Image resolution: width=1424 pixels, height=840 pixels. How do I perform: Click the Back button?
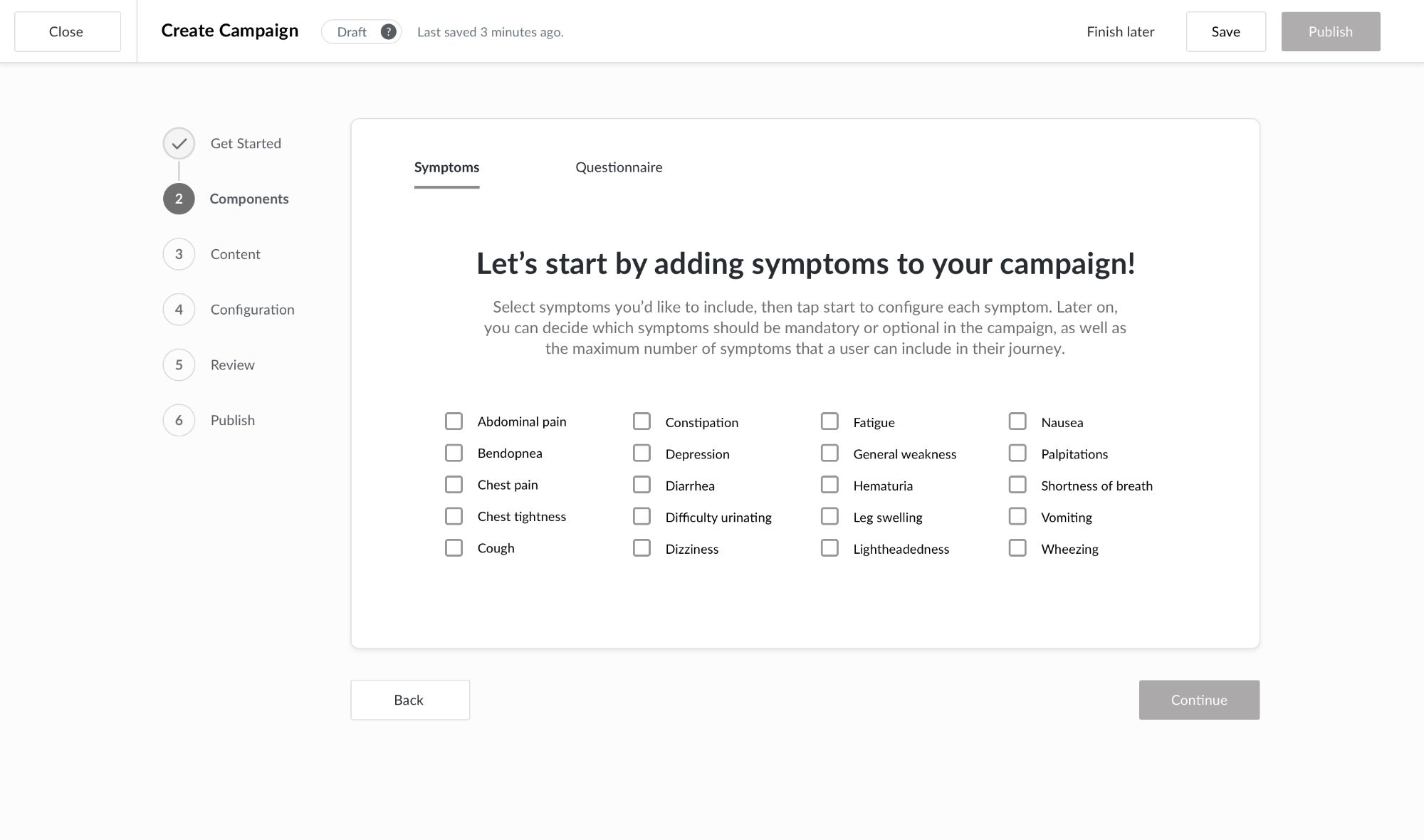[409, 700]
